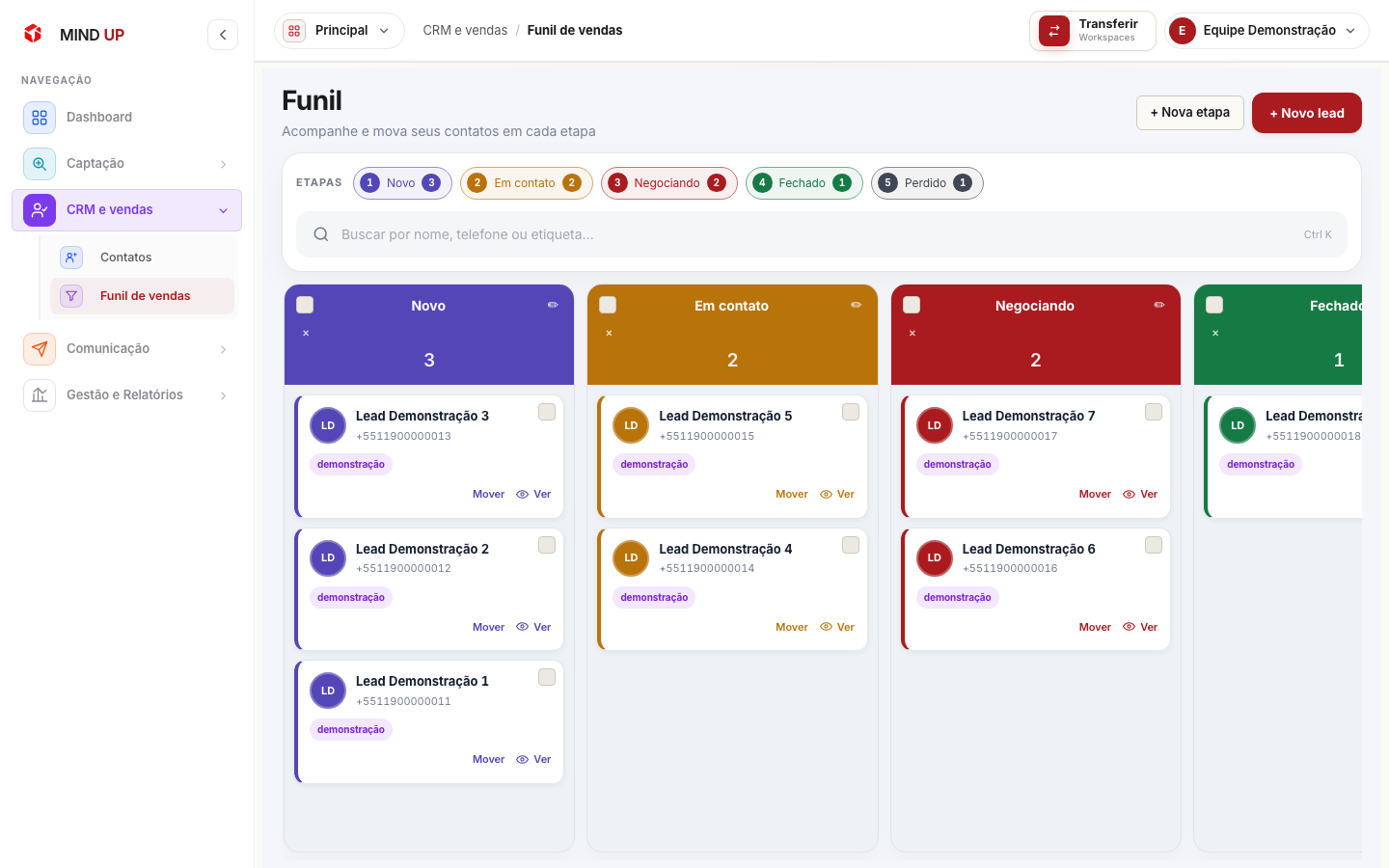The image size is (1389, 868).
Task: Click the Funil de vendas funnel icon
Action: (x=71, y=296)
